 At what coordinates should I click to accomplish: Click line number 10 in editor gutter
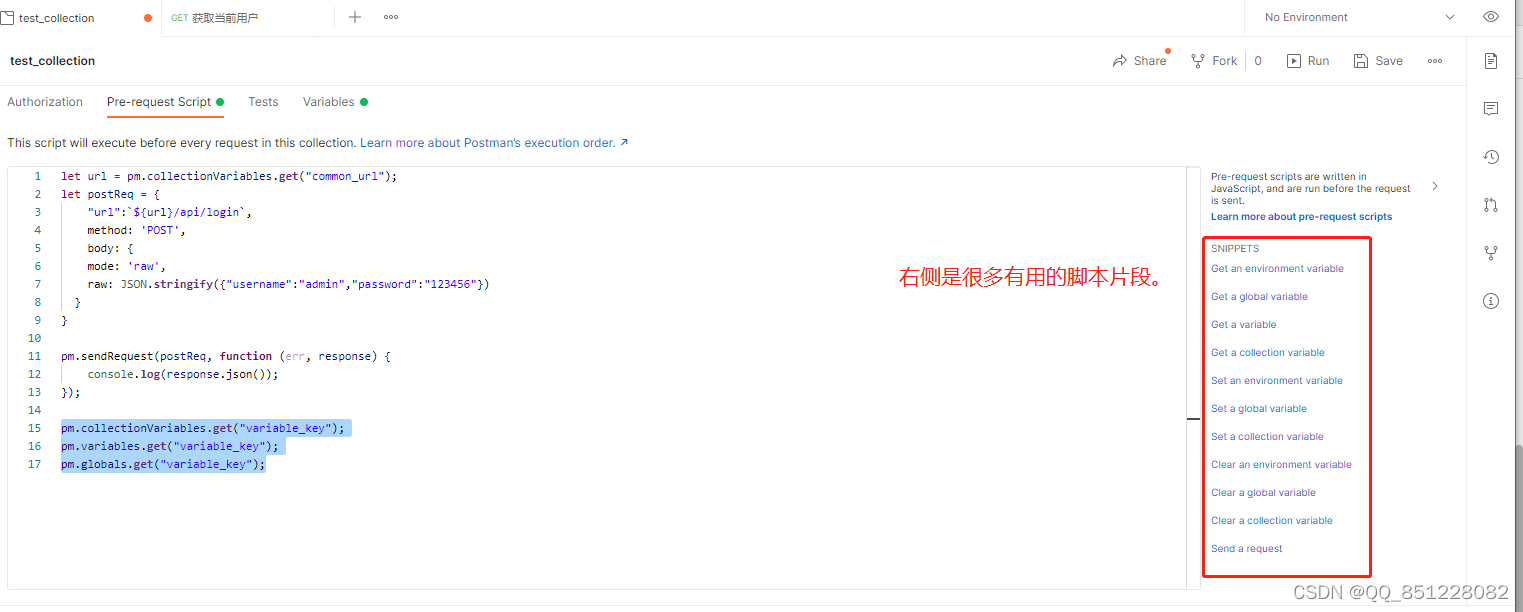[x=35, y=338]
